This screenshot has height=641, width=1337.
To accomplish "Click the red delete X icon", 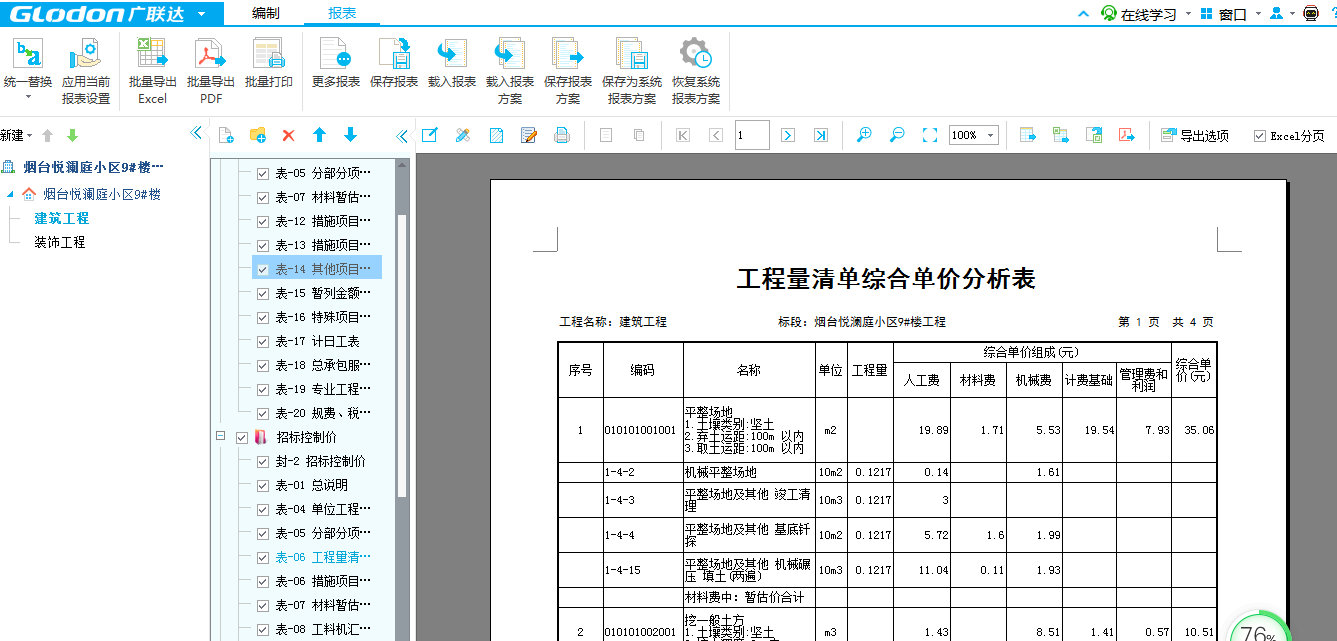I will [x=288, y=135].
